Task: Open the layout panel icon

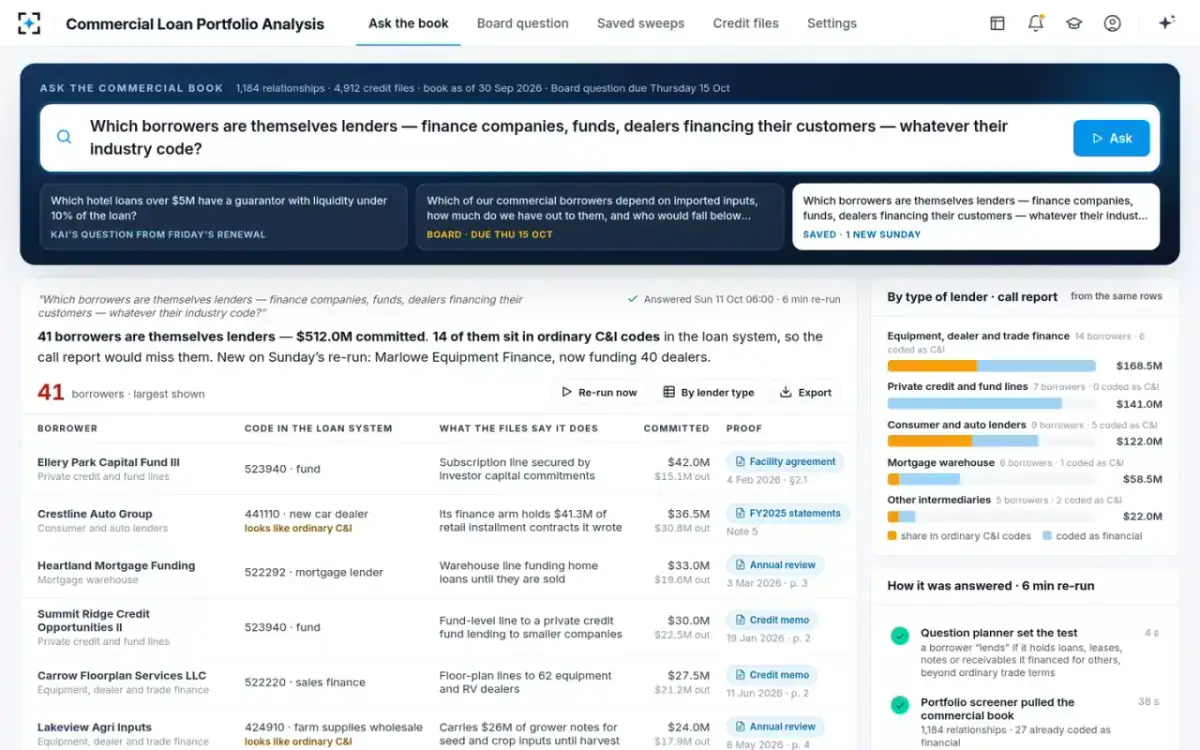Action: [x=997, y=23]
